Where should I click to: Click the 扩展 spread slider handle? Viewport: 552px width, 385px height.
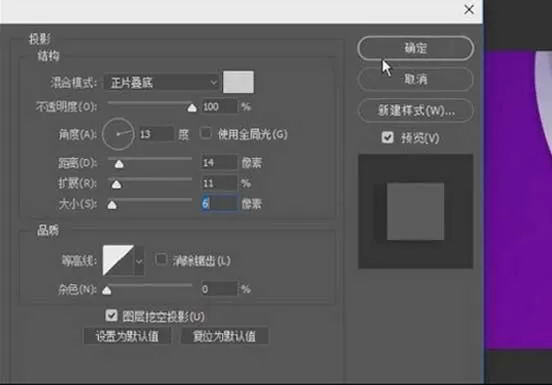tap(116, 184)
